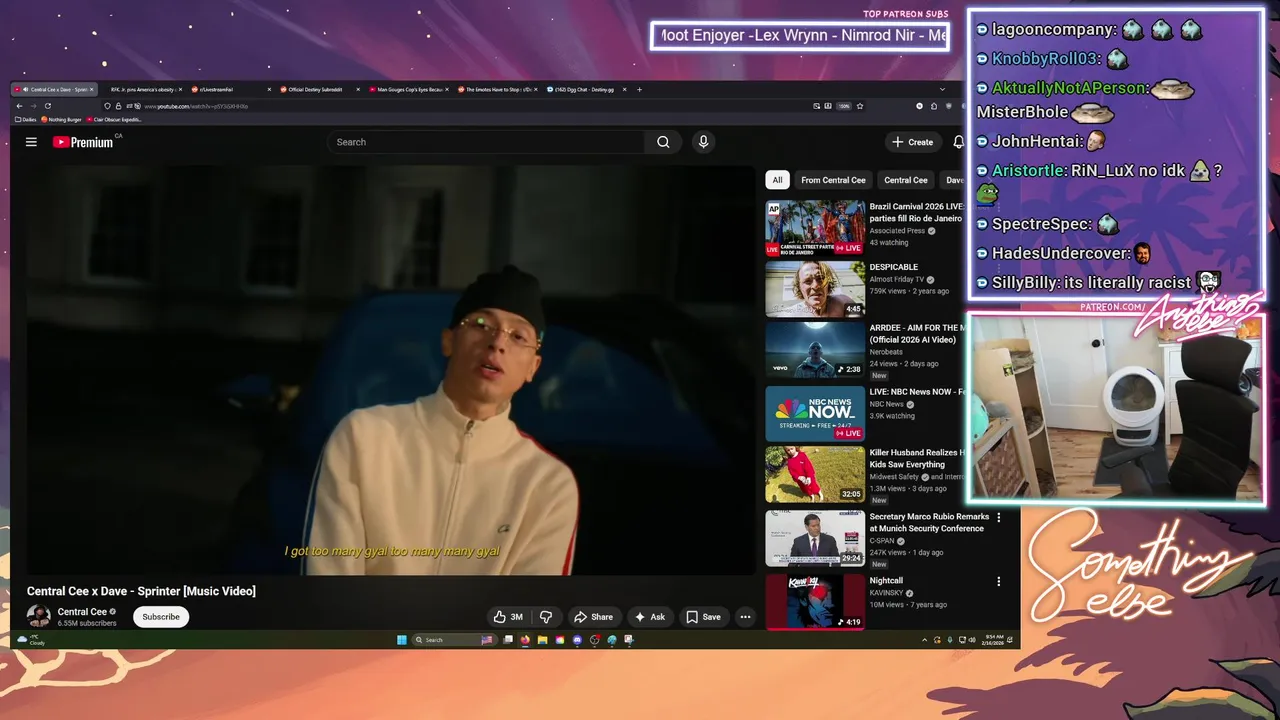Open Firefox from the taskbar
The width and height of the screenshot is (1280, 720).
pyautogui.click(x=525, y=640)
